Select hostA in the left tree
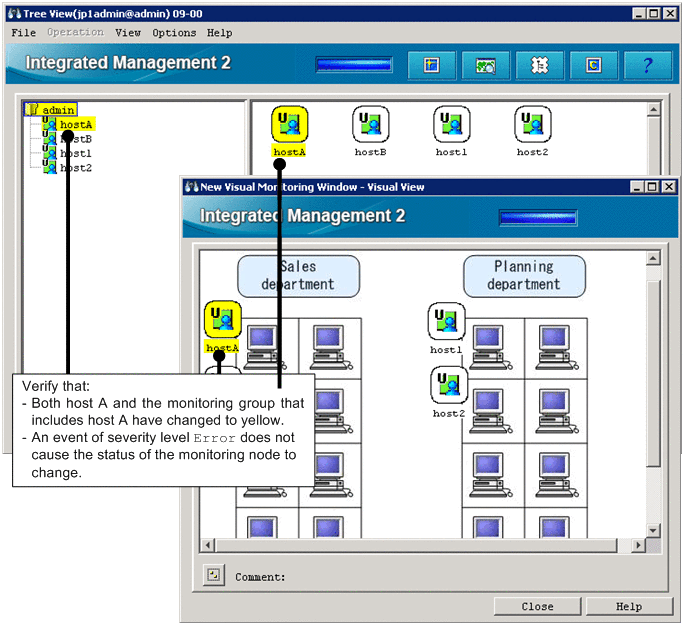This screenshot has height=627, width=685. tap(69, 125)
